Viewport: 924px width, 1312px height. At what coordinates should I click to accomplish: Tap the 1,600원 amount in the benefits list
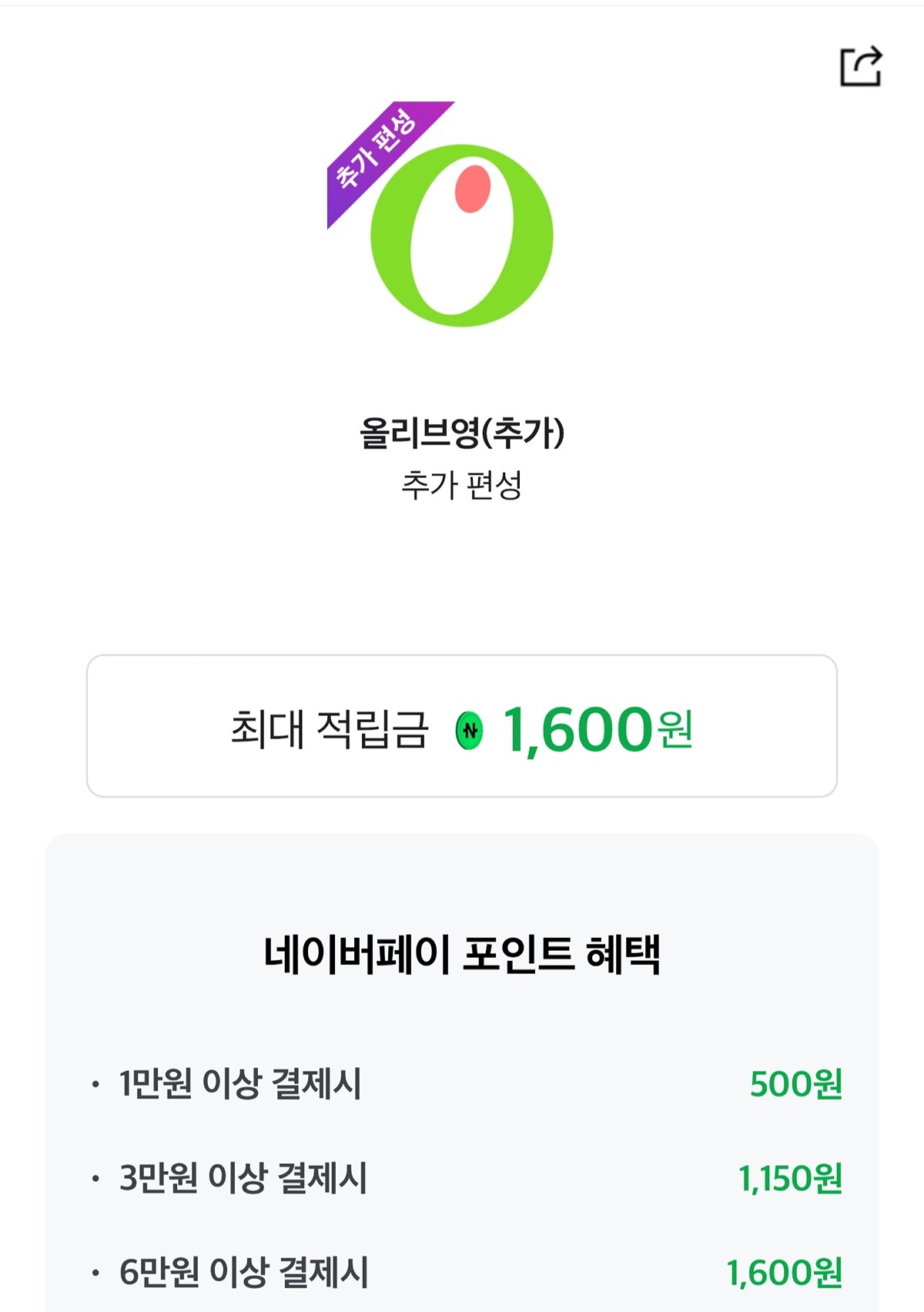pyautogui.click(x=785, y=1273)
